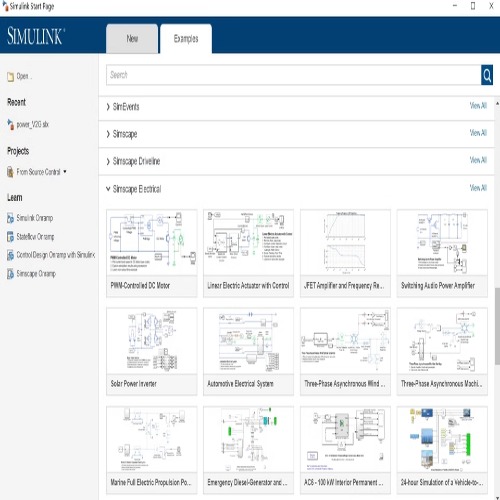Click the 'PWM-Controlled DC Motor' caption
The height and width of the screenshot is (500, 500).
coord(140,286)
